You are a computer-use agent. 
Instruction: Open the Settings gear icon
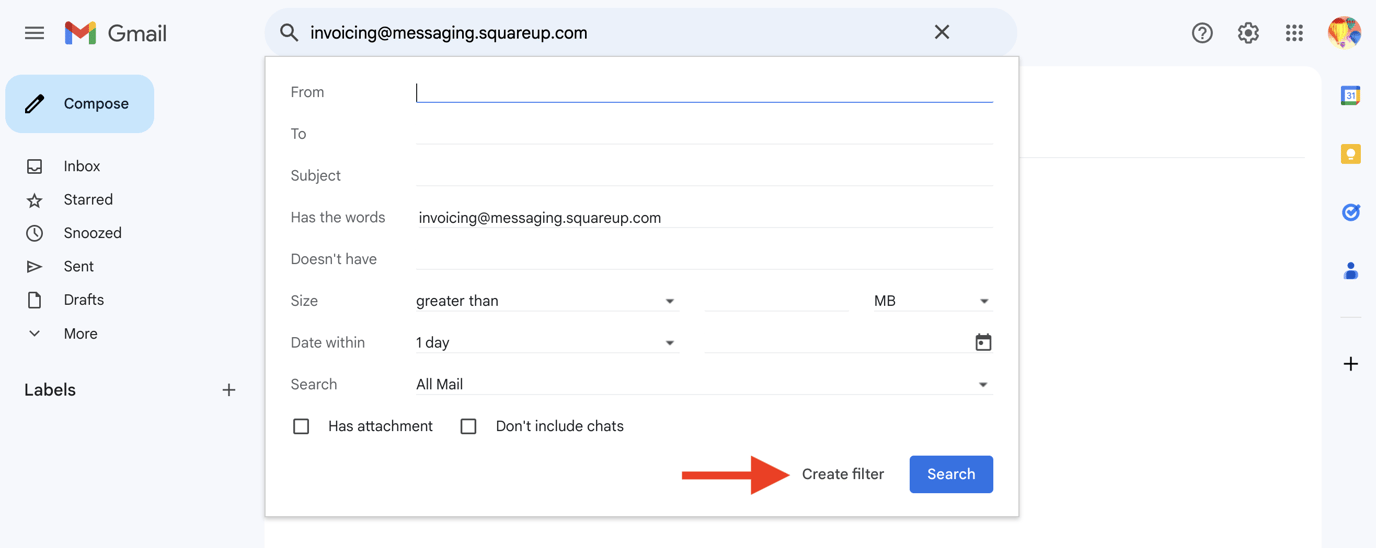(x=1248, y=33)
